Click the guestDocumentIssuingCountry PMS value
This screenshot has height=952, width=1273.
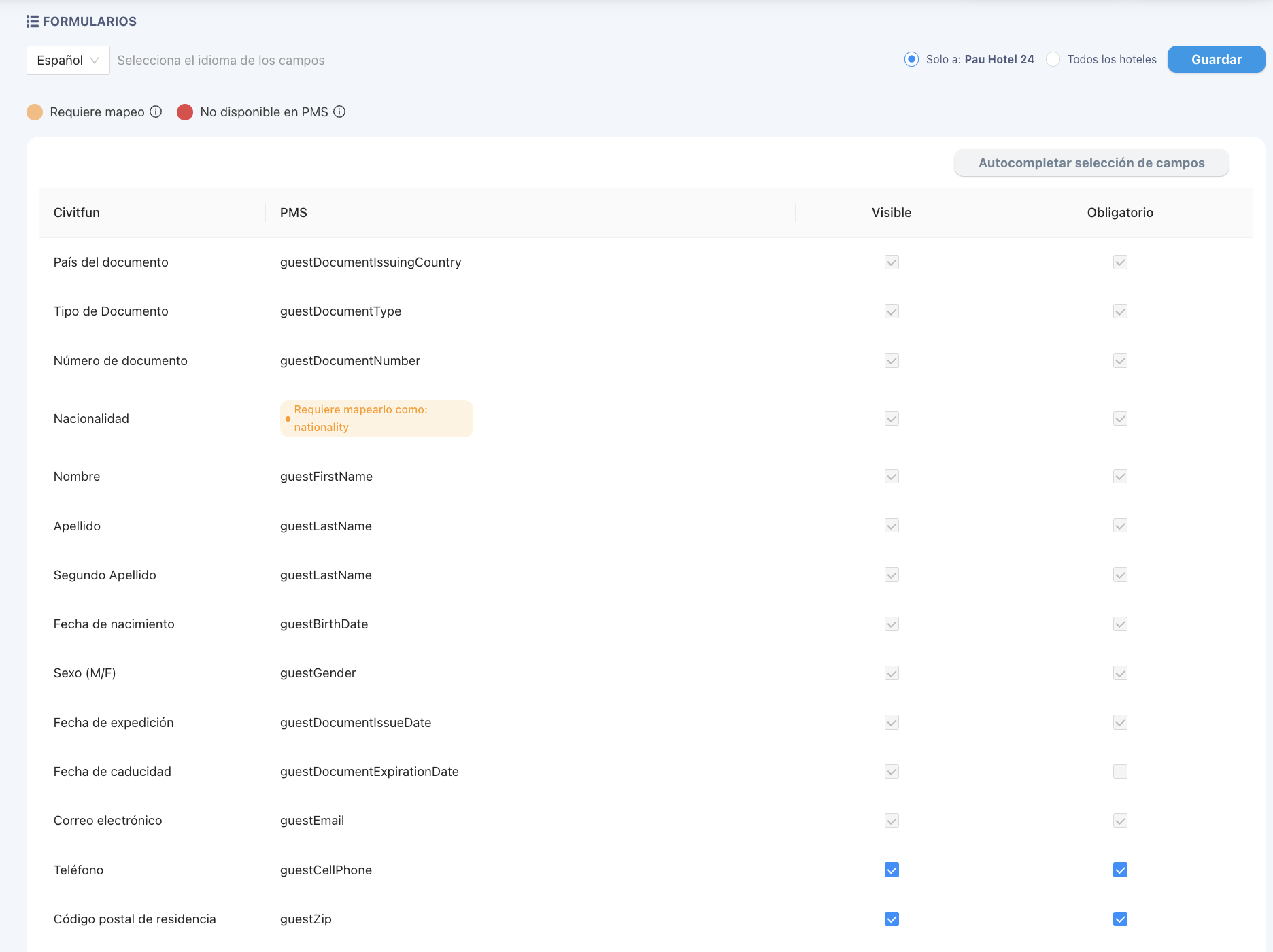click(371, 262)
